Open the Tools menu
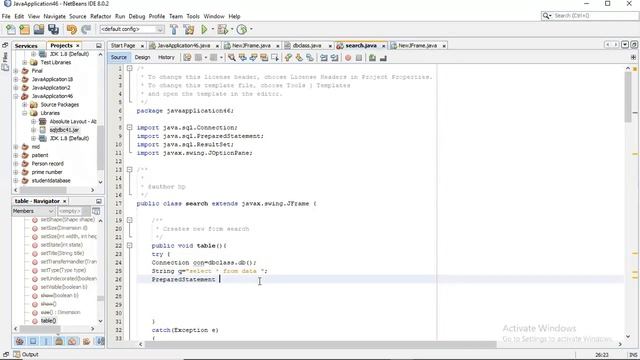640x360 pixels. [x=193, y=16]
